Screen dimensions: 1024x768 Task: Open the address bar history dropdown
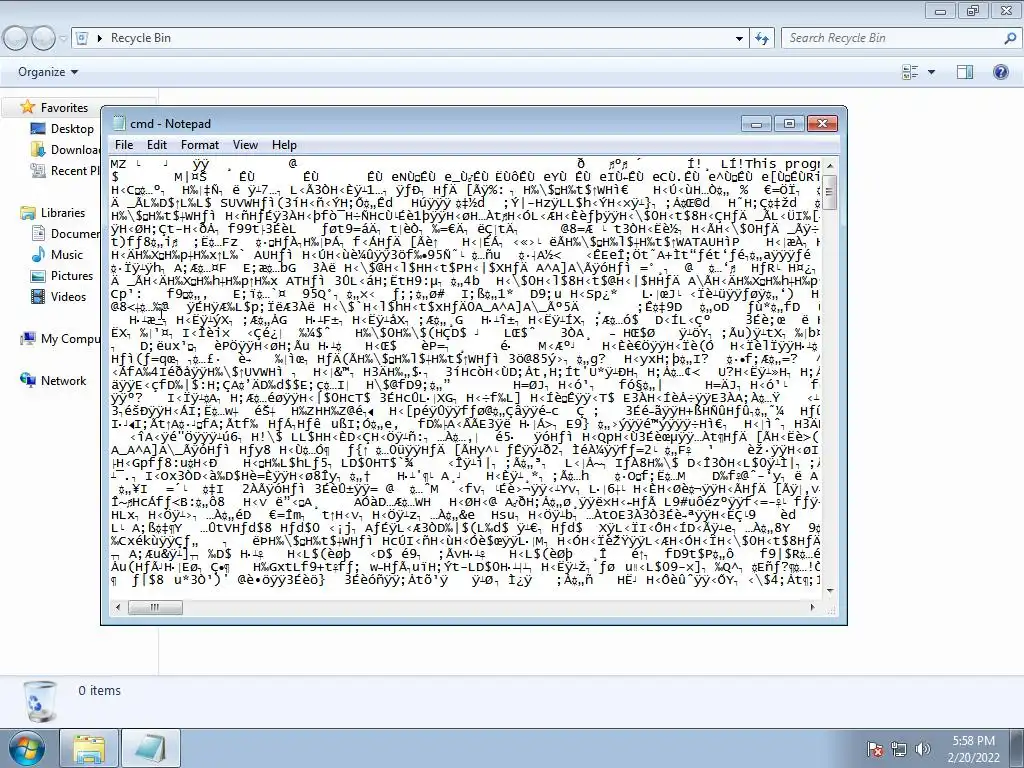click(739, 39)
